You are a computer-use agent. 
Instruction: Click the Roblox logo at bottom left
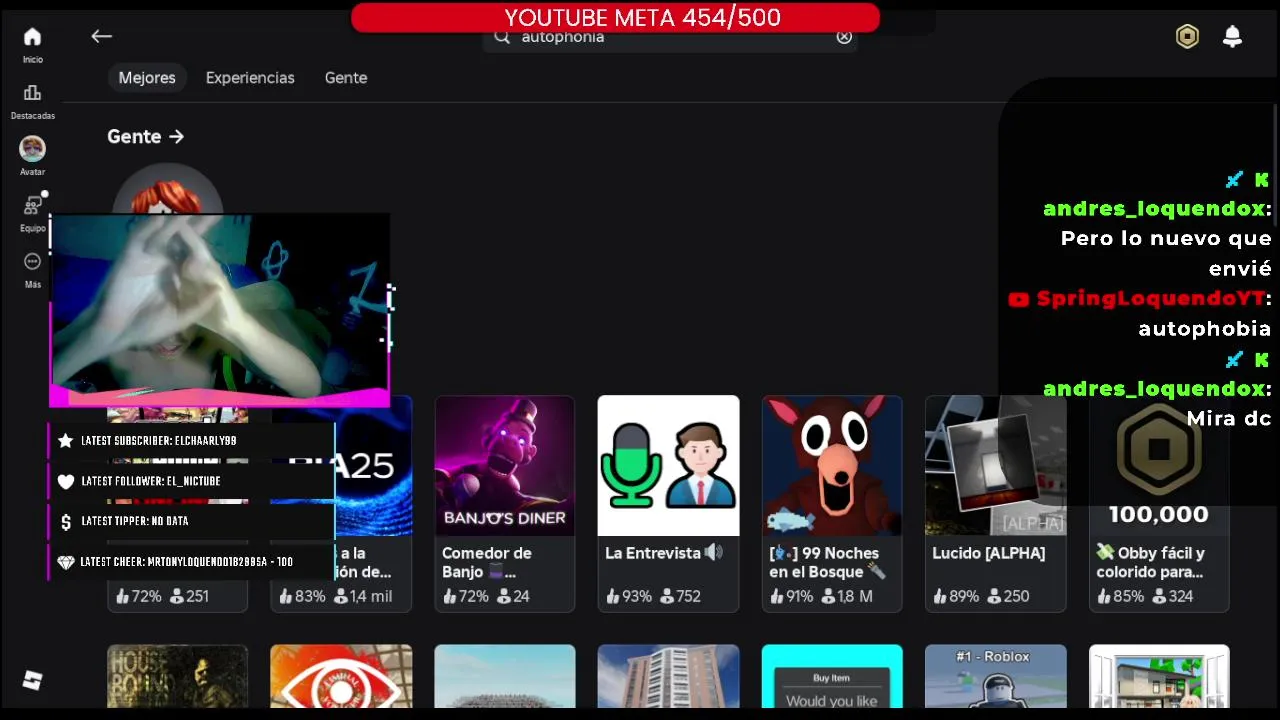click(x=32, y=680)
